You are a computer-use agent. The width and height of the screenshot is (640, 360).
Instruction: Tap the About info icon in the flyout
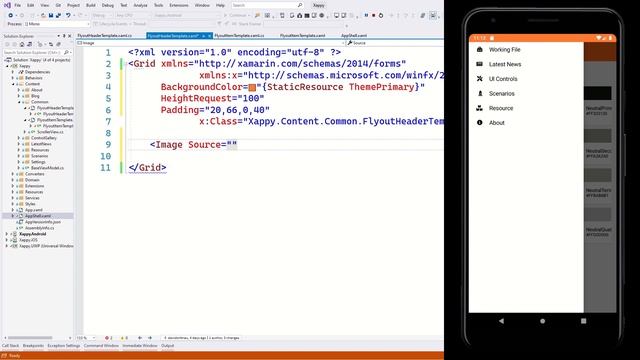coord(480,122)
